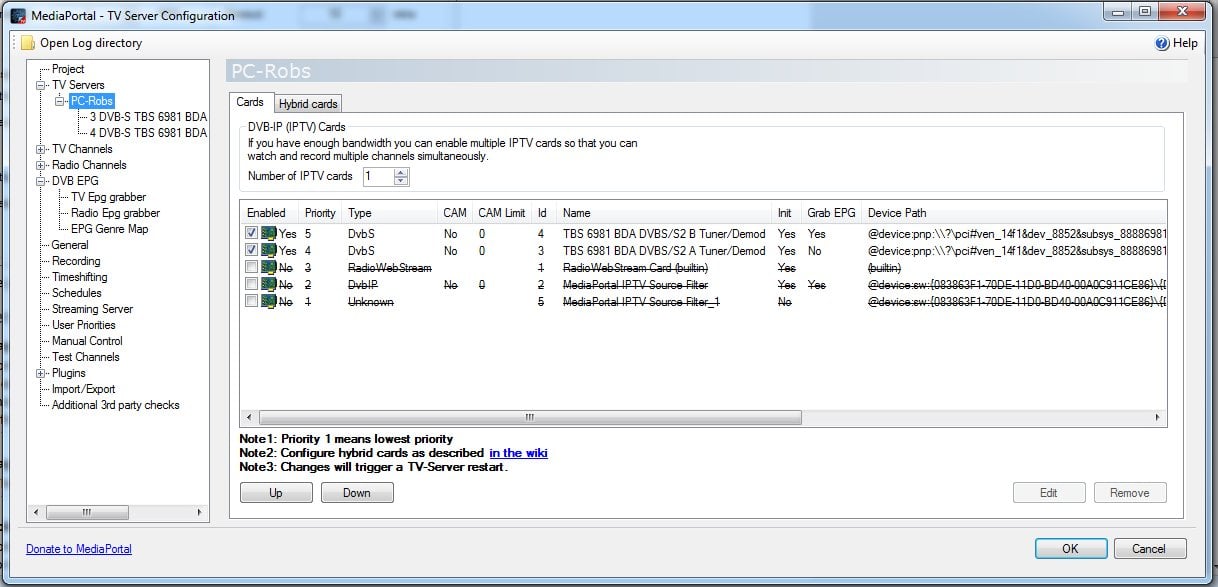The width and height of the screenshot is (1218, 587).
Task: Click the card list scrollbar right arrow
Action: coord(1158,418)
